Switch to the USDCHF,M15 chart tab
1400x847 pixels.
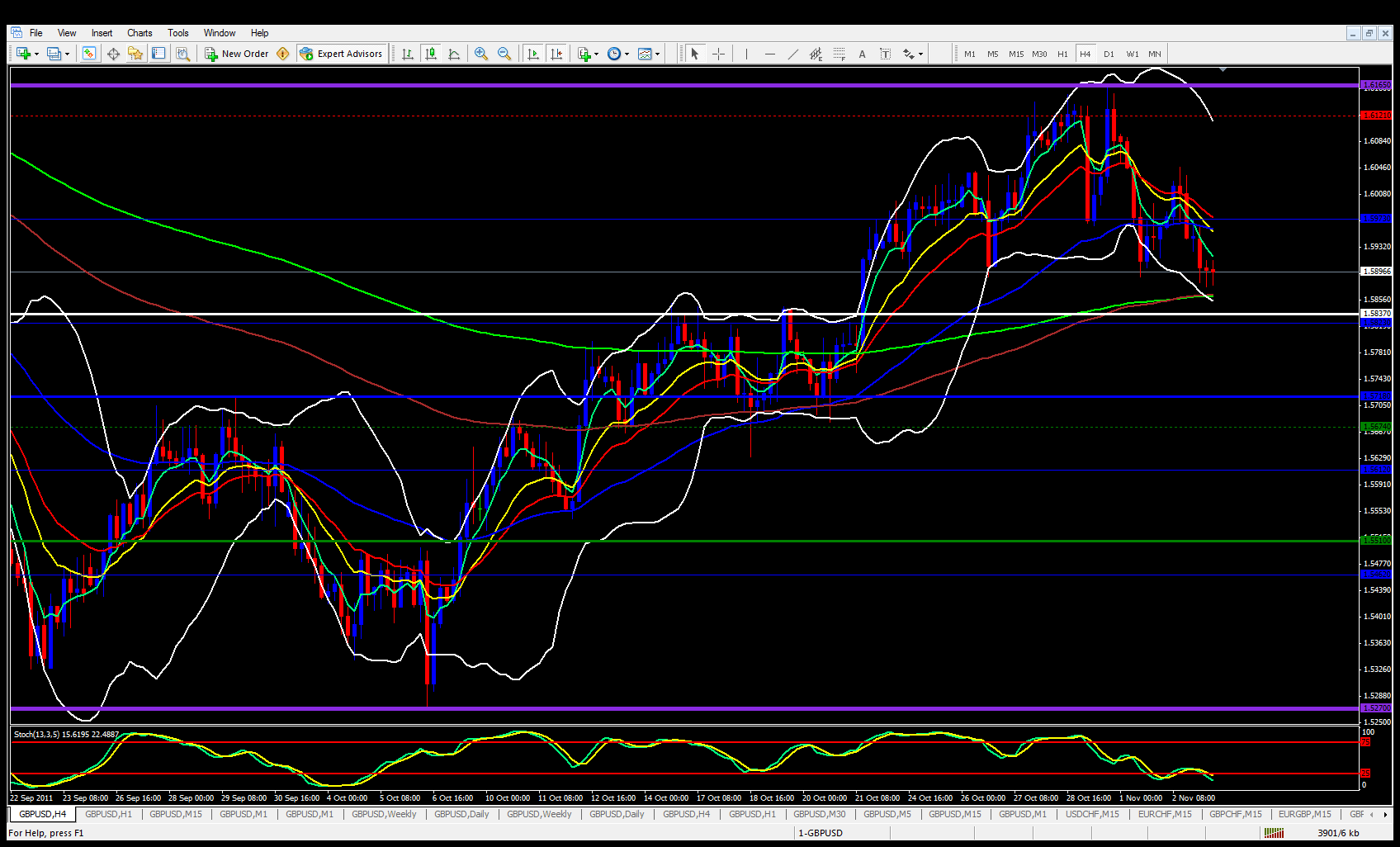click(1092, 814)
